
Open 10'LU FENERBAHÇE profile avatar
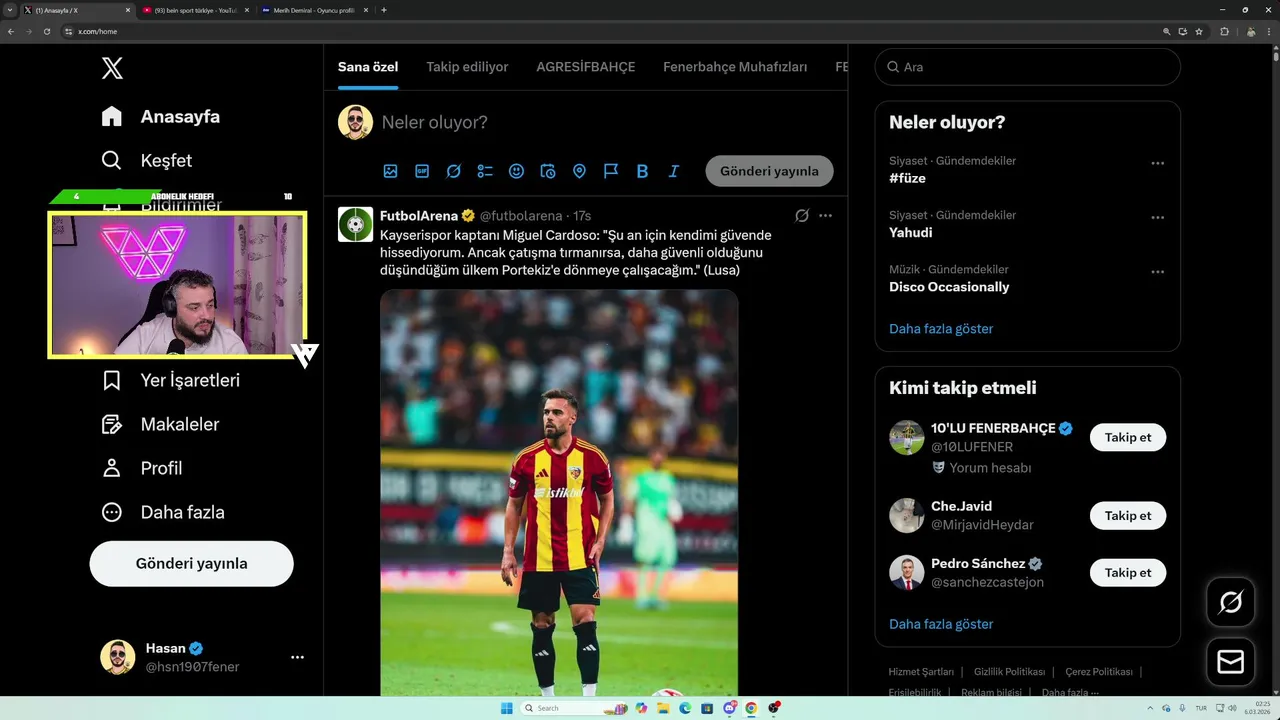(907, 437)
